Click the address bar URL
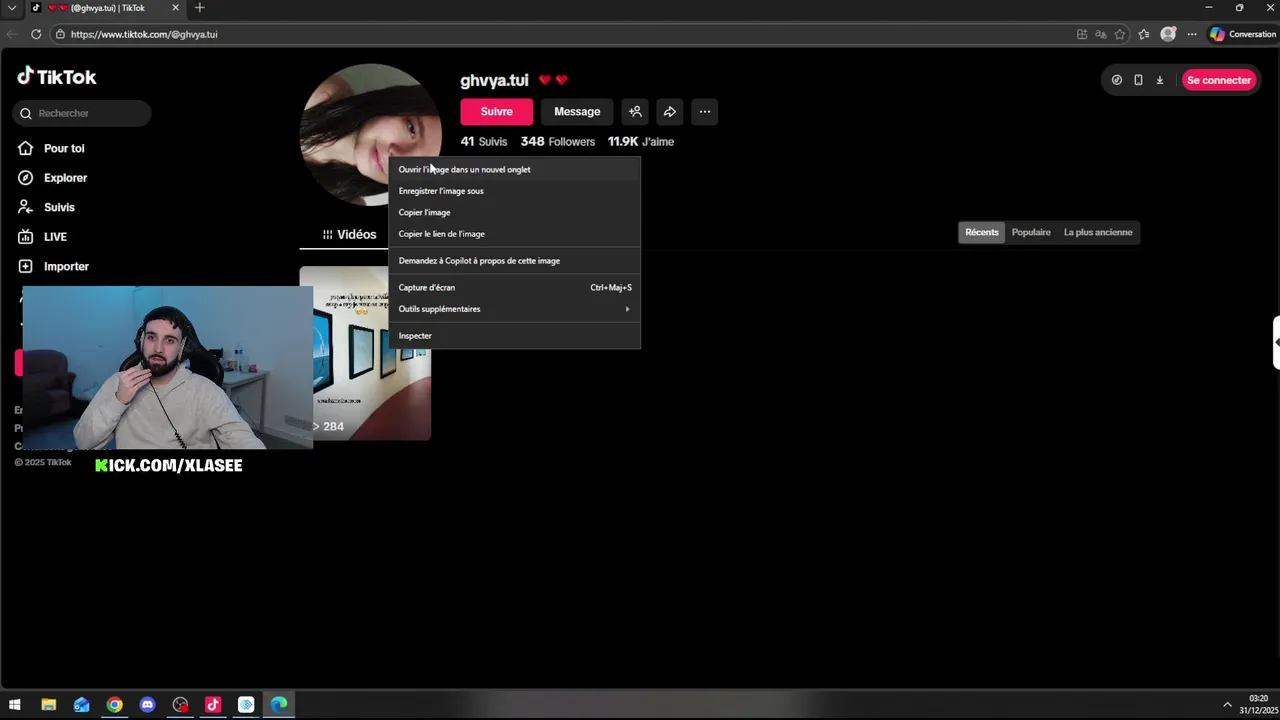 coord(144,34)
